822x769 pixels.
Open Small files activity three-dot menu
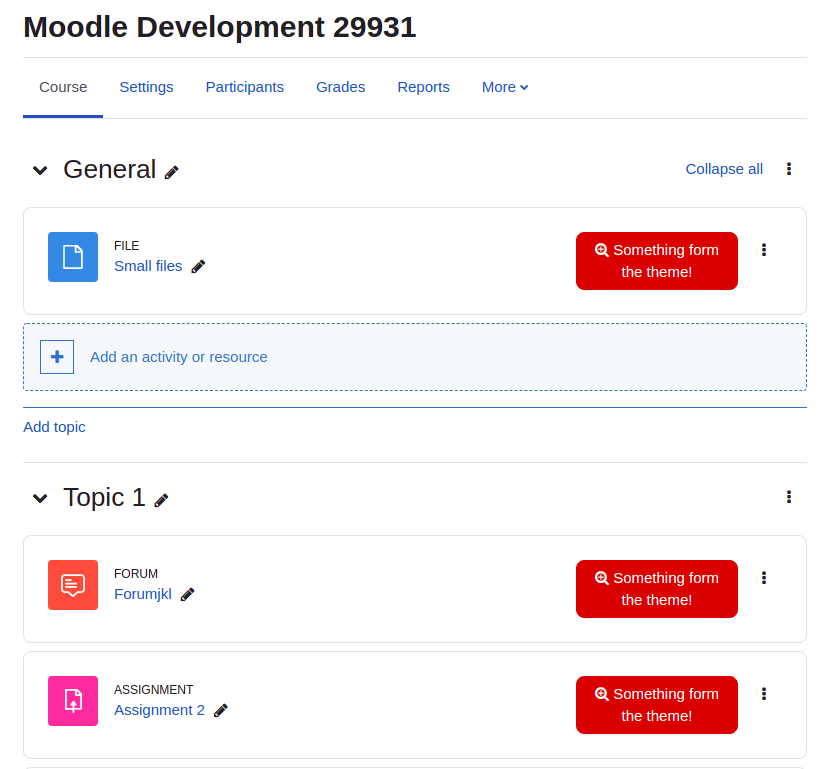[764, 250]
